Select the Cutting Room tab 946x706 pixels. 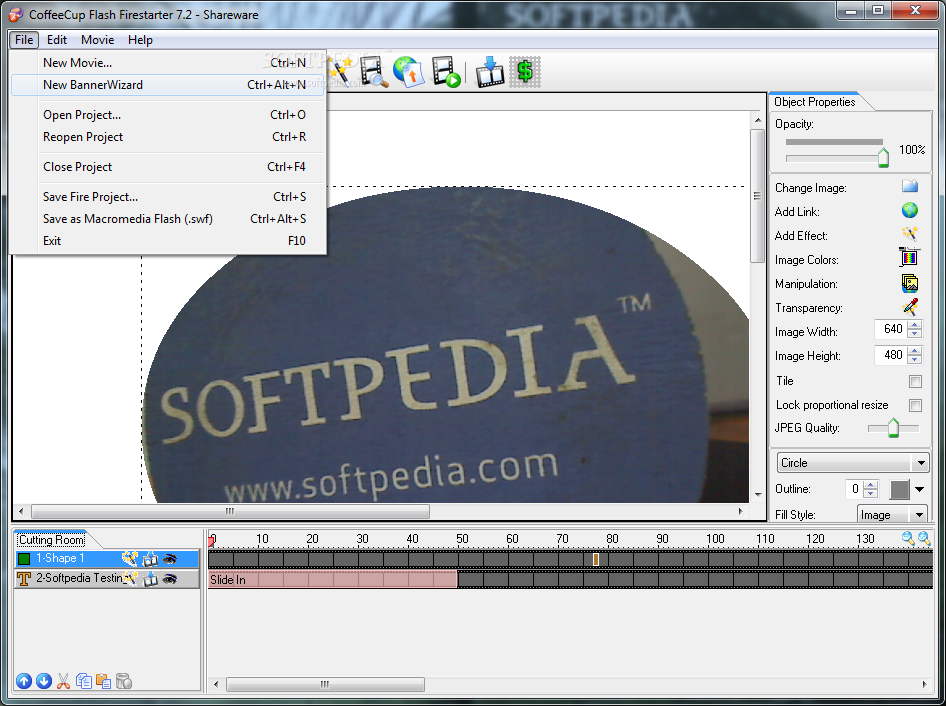(x=52, y=539)
